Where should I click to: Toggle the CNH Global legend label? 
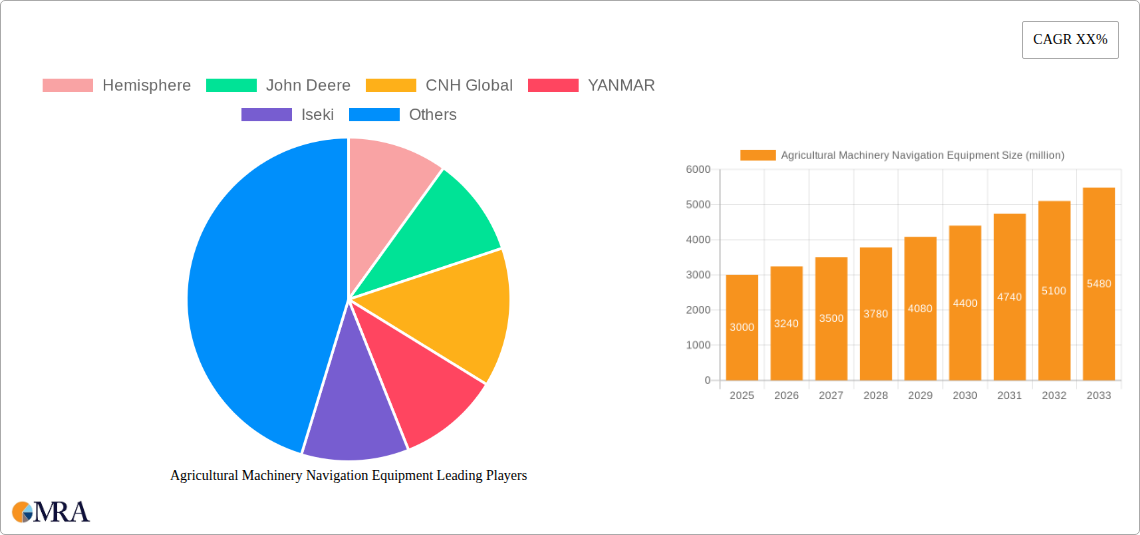469,85
